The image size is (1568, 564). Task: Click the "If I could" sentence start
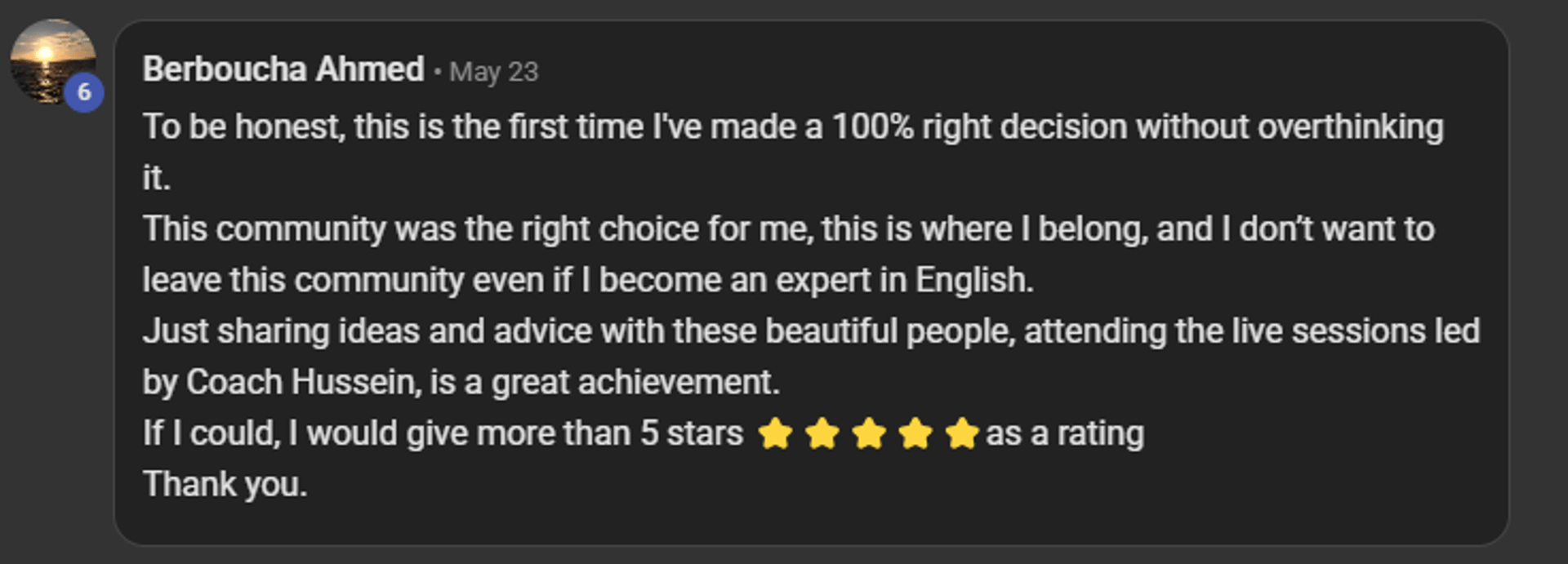tap(211, 433)
